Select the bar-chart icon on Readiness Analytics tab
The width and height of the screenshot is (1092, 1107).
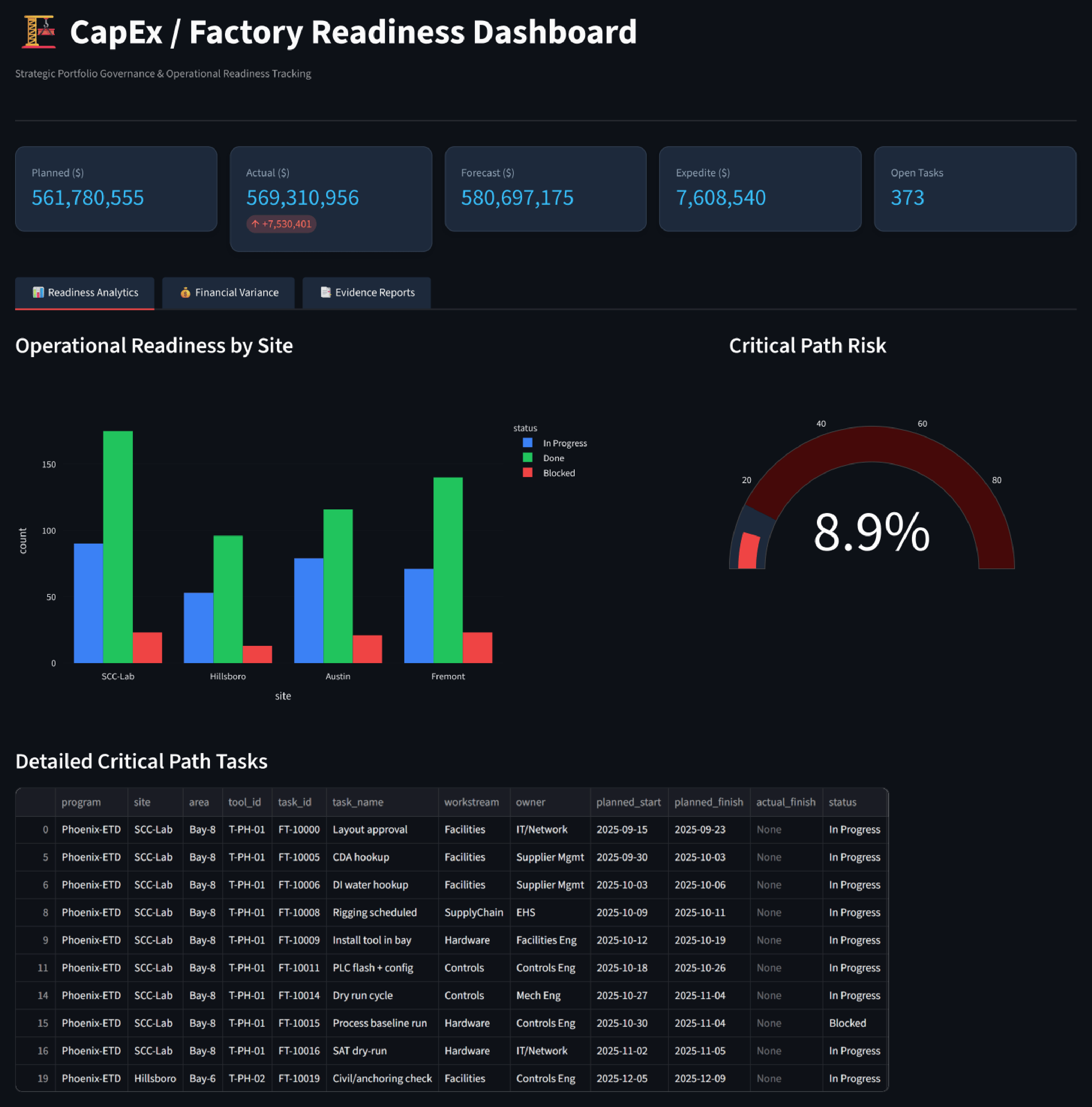(38, 292)
